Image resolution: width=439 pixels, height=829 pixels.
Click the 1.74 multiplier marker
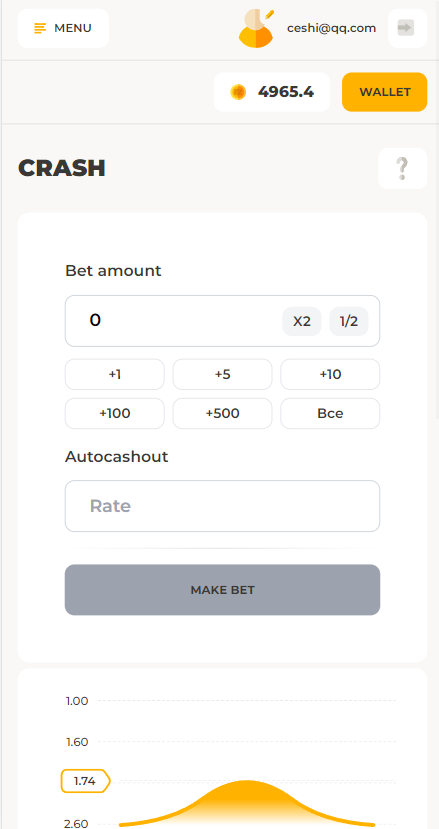pyautogui.click(x=85, y=781)
